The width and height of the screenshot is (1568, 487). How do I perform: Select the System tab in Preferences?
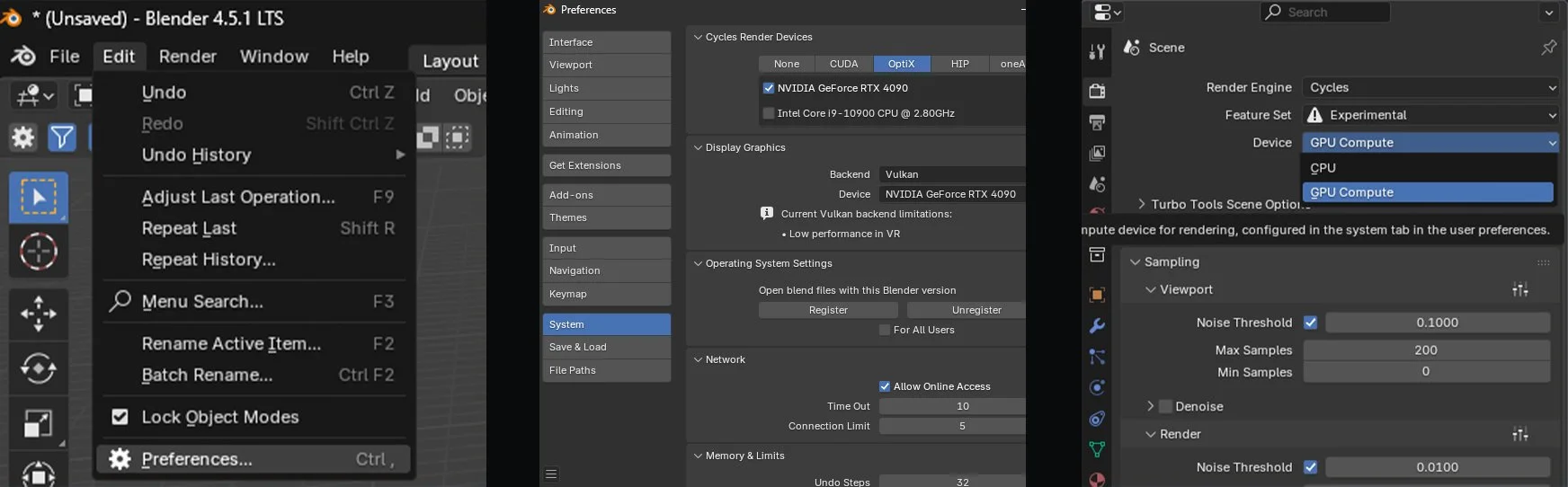tap(606, 324)
